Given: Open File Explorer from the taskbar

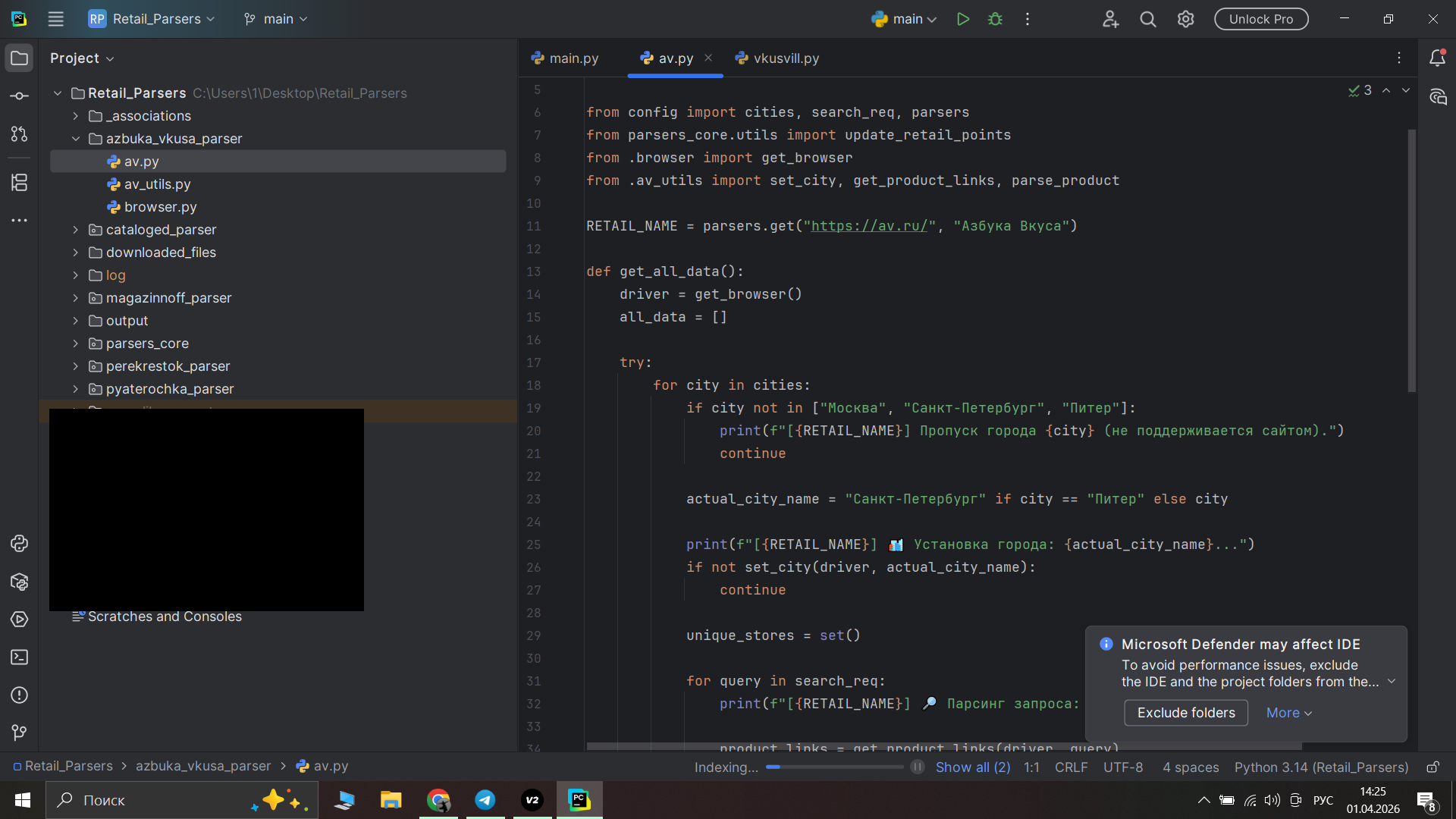Looking at the screenshot, I should click(391, 800).
